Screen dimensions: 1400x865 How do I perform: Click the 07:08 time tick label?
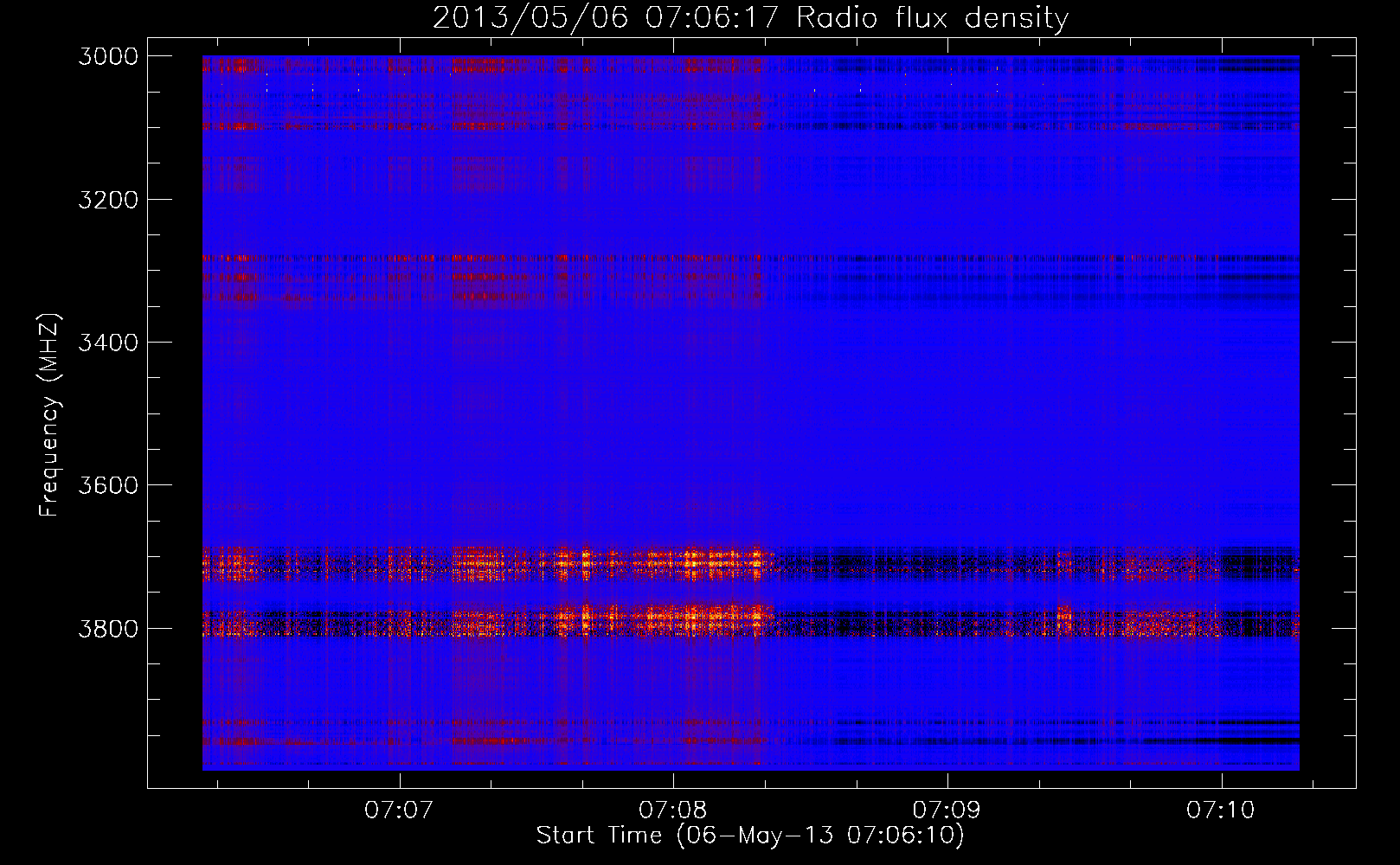(673, 810)
